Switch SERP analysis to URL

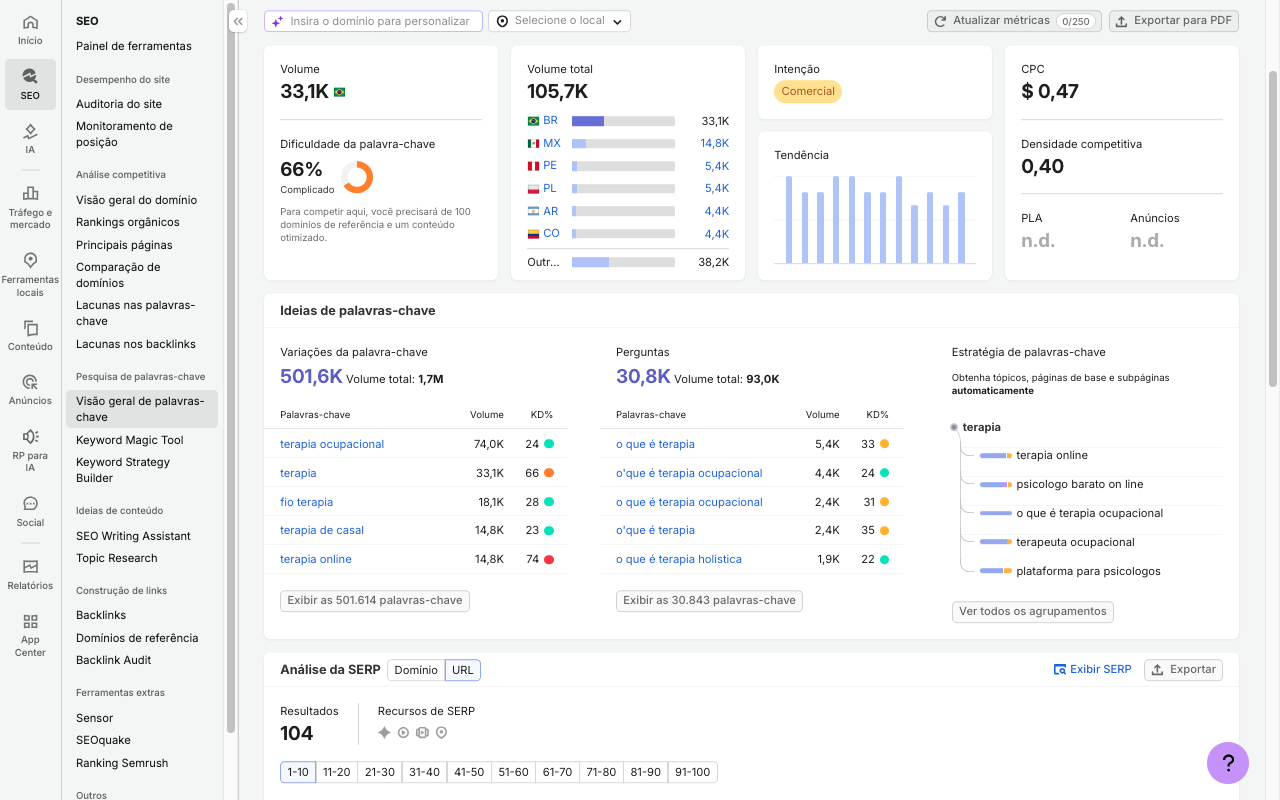tap(463, 670)
